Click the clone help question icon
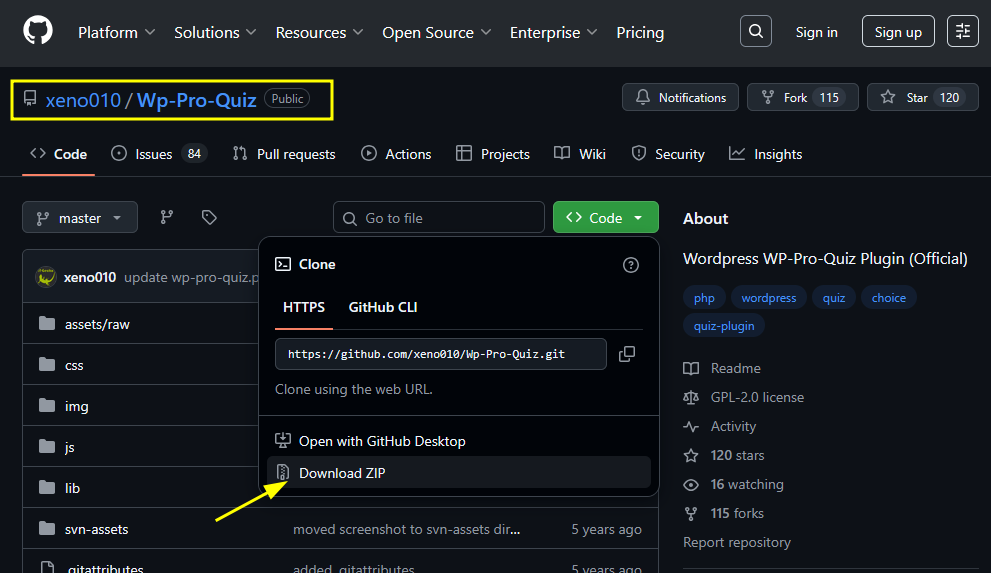This screenshot has width=991, height=573. (630, 265)
